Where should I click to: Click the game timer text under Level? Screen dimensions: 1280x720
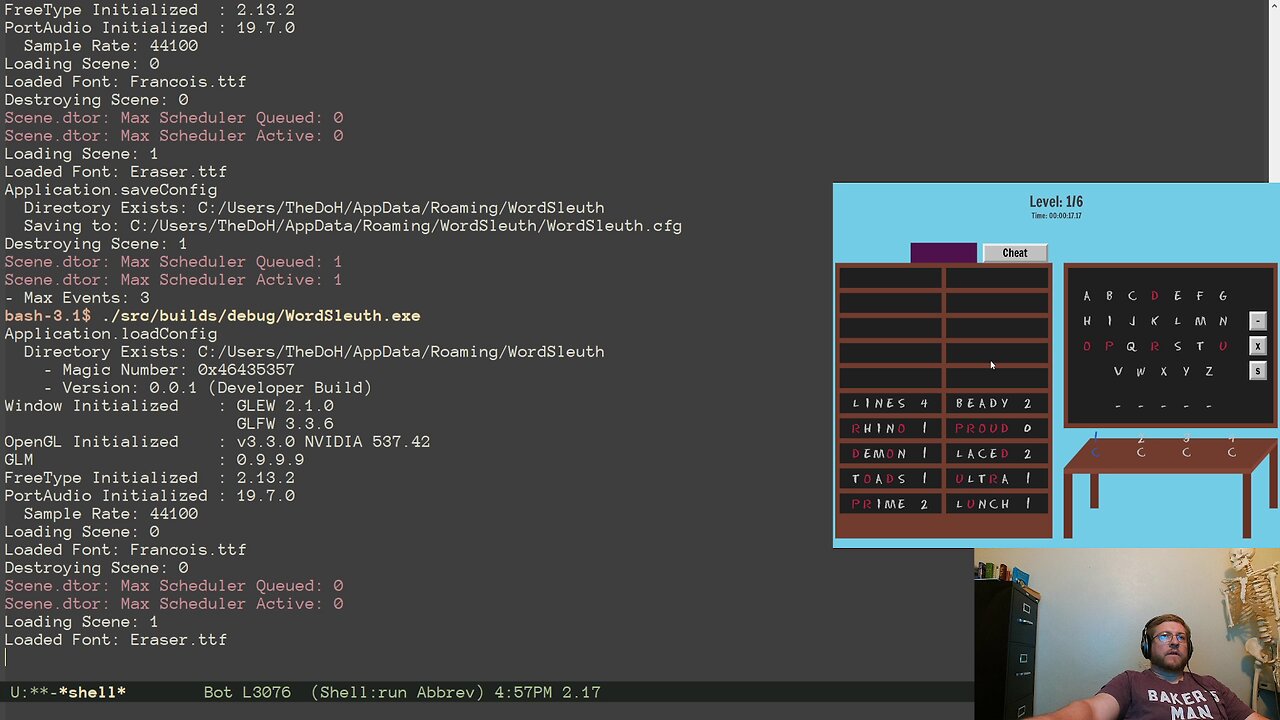click(x=1056, y=216)
